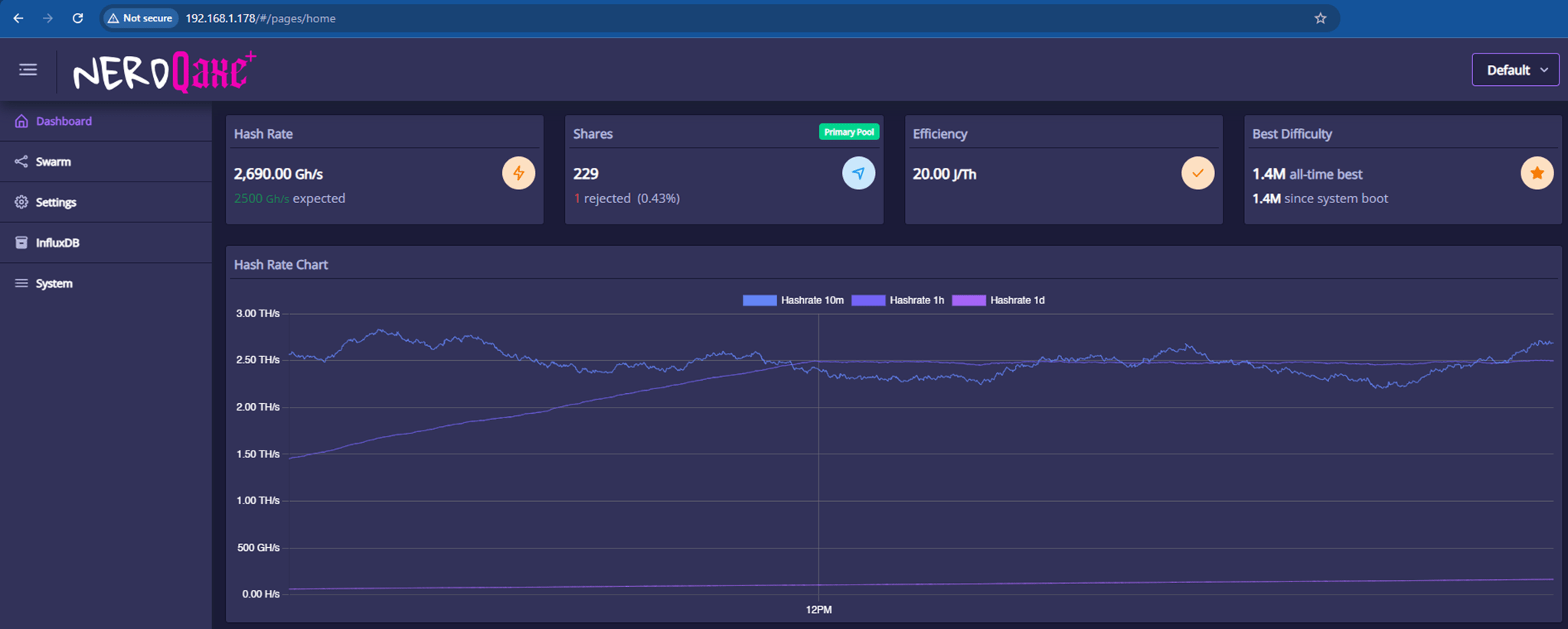Click the NerdQaxe+ logo
This screenshot has width=1568, height=629.
coord(164,72)
